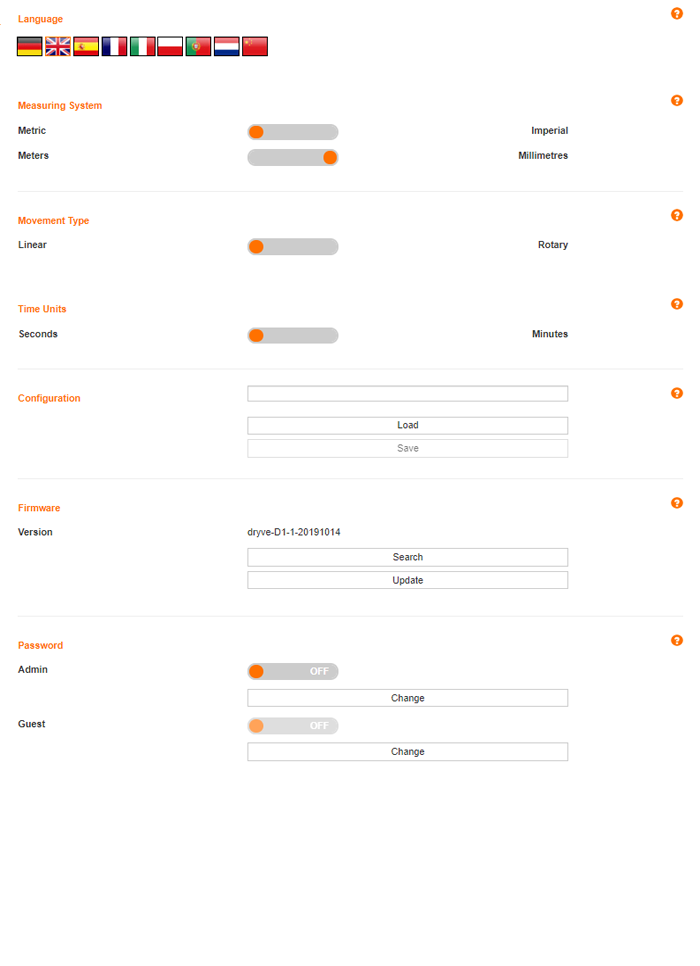Click the Configuration heading

[49, 398]
